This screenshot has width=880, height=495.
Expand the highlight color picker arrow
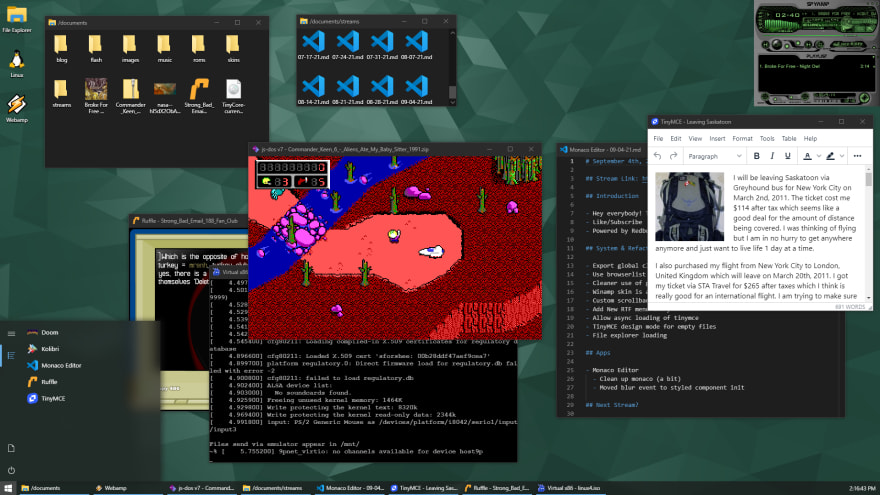coord(842,156)
